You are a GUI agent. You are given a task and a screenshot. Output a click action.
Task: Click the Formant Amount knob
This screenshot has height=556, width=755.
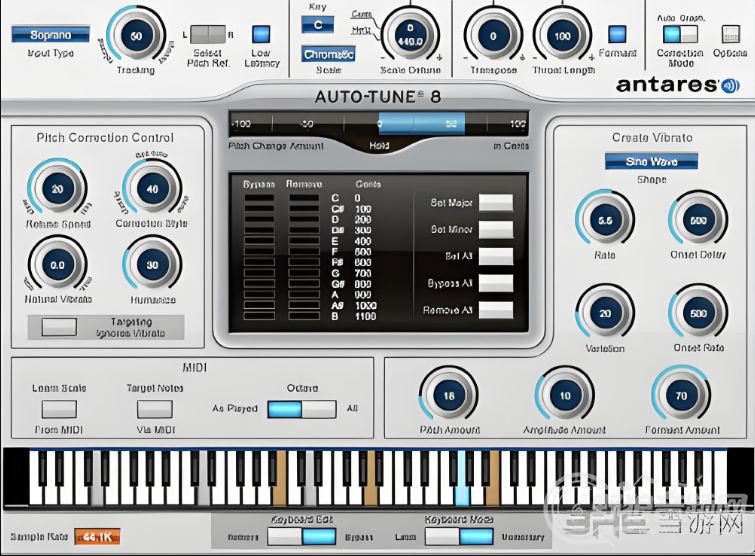[681, 396]
